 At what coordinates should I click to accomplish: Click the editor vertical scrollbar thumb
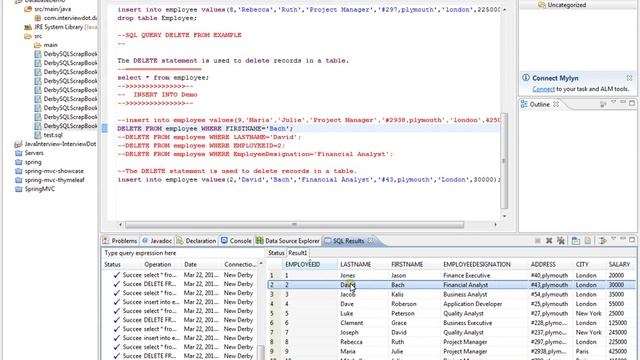(x=504, y=161)
